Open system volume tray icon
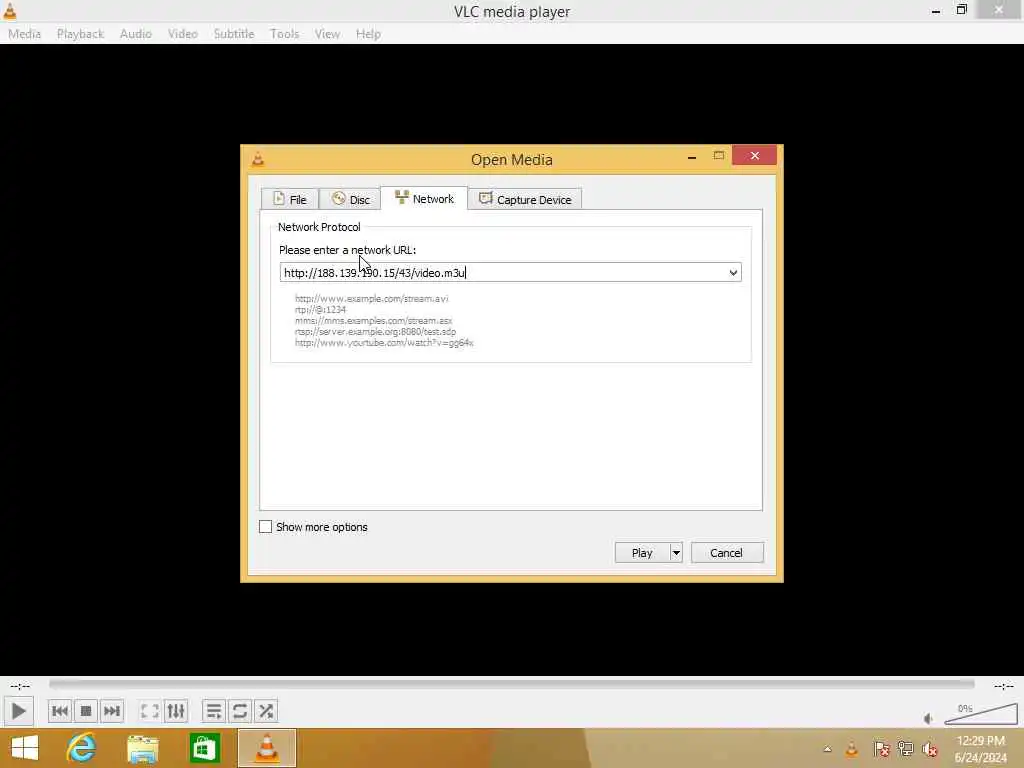This screenshot has height=768, width=1024. click(x=930, y=749)
